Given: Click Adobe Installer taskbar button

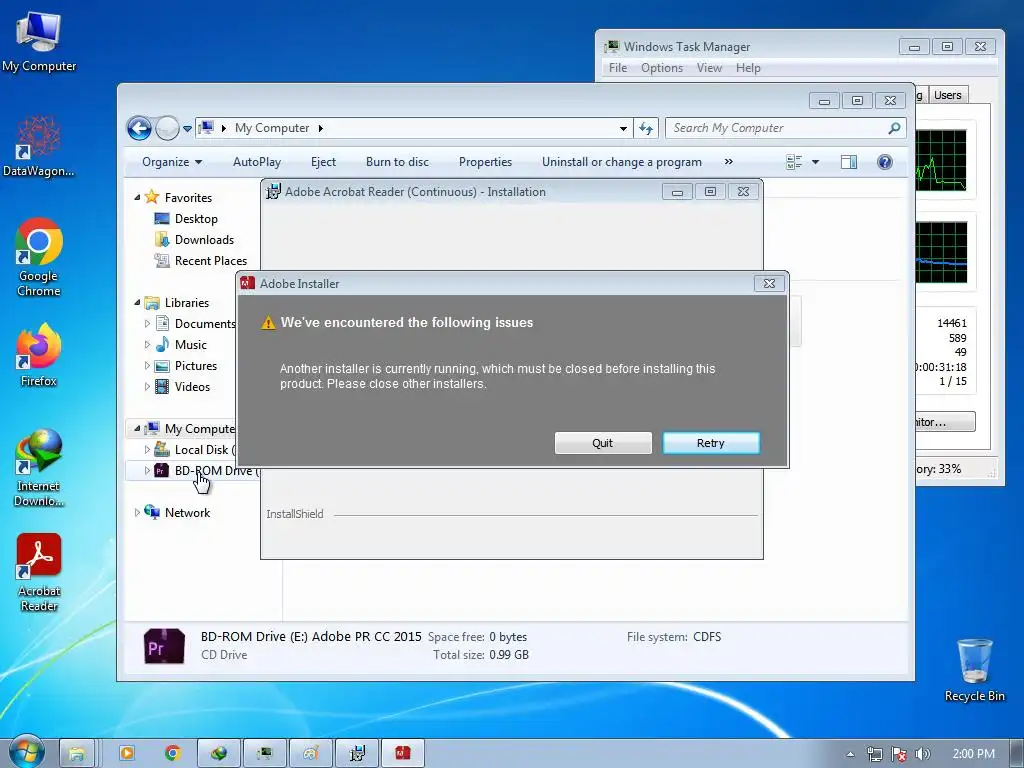Looking at the screenshot, I should pos(403,754).
